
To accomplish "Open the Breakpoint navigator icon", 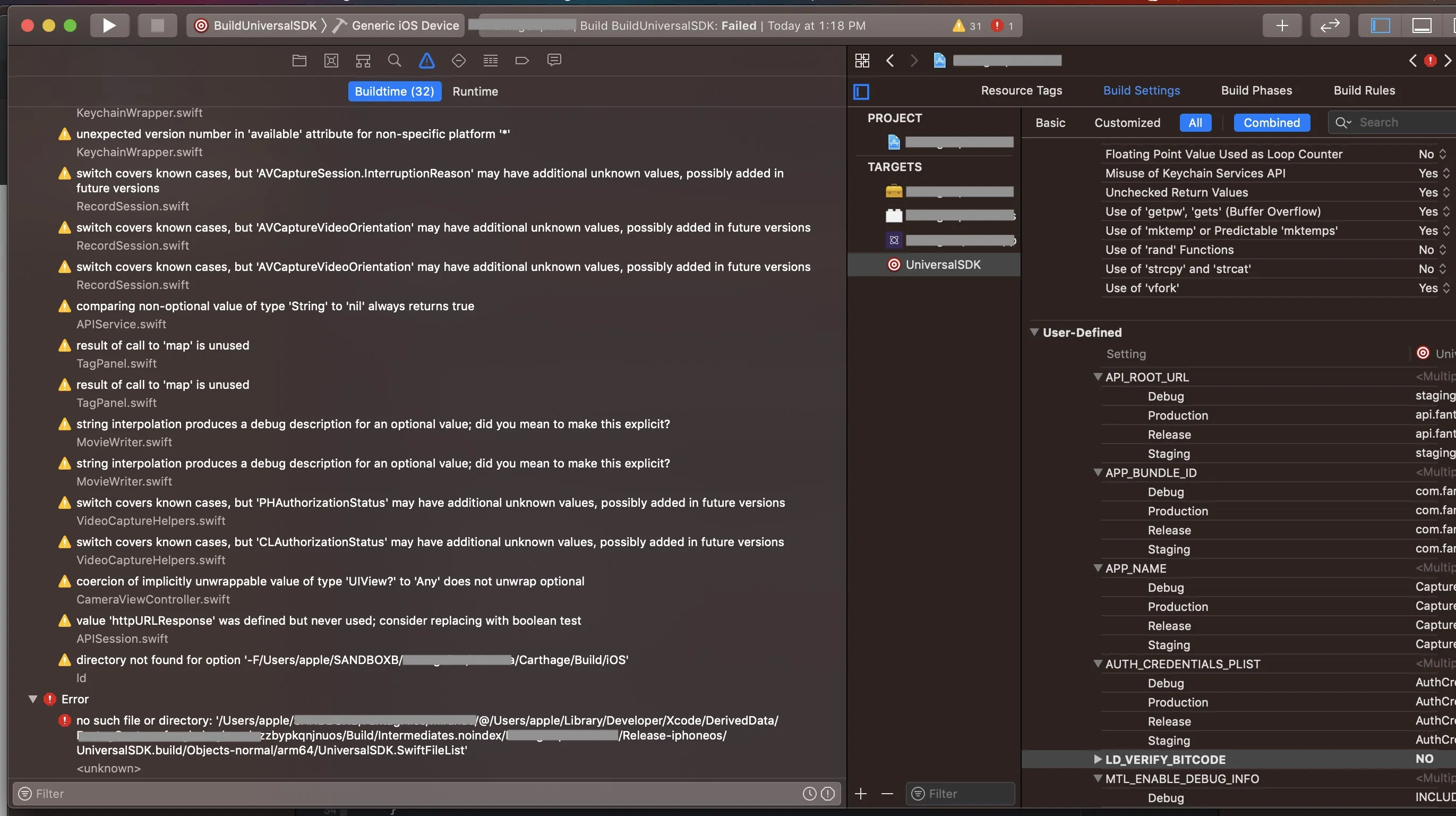I will tap(521, 61).
